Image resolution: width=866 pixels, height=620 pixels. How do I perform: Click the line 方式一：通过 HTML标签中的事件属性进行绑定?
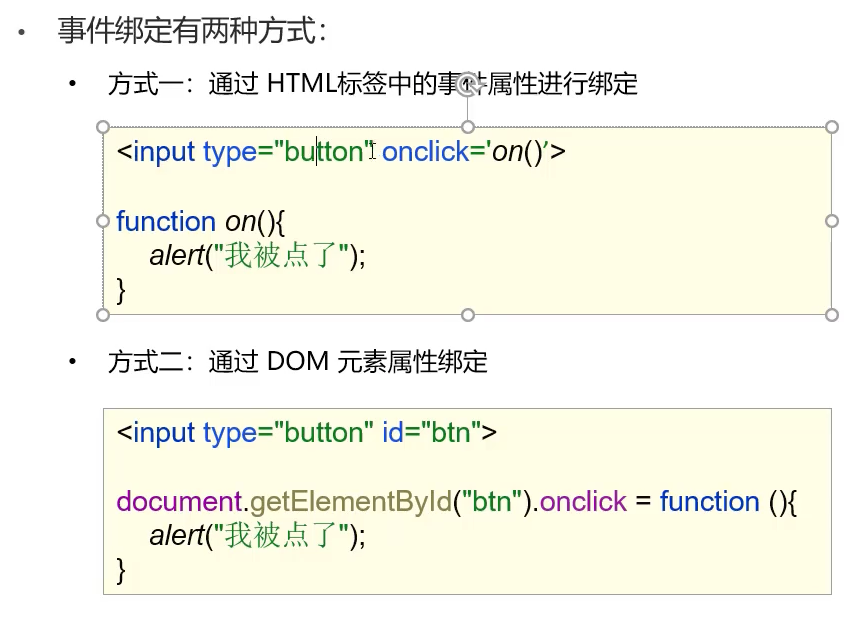click(x=373, y=84)
